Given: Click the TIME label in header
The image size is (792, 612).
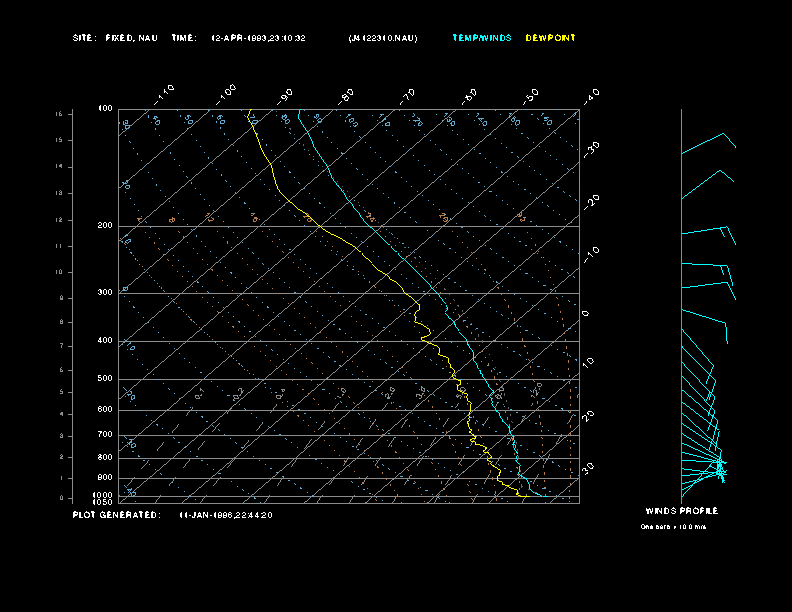Looking at the screenshot, I should pos(184,38).
